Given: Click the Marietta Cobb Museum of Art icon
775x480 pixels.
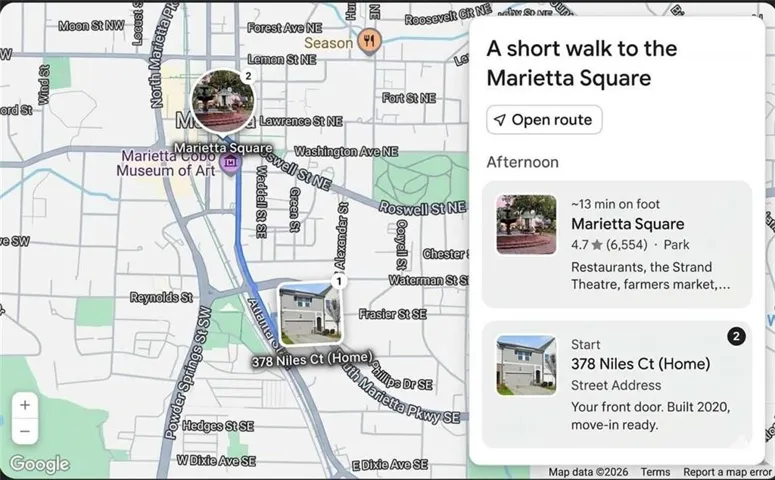Looking at the screenshot, I should coord(230,163).
